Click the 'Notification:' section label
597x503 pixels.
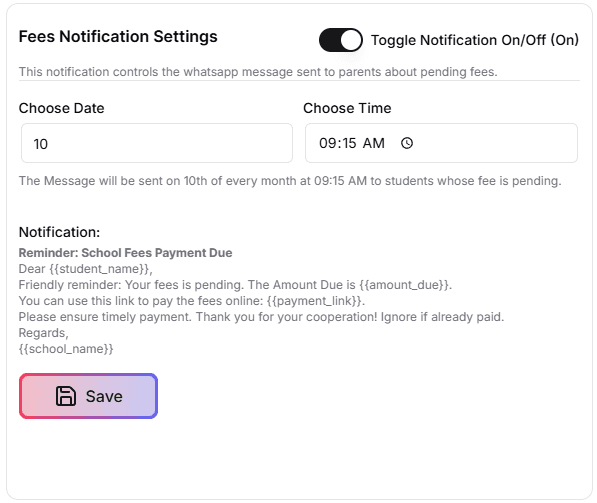(x=59, y=232)
